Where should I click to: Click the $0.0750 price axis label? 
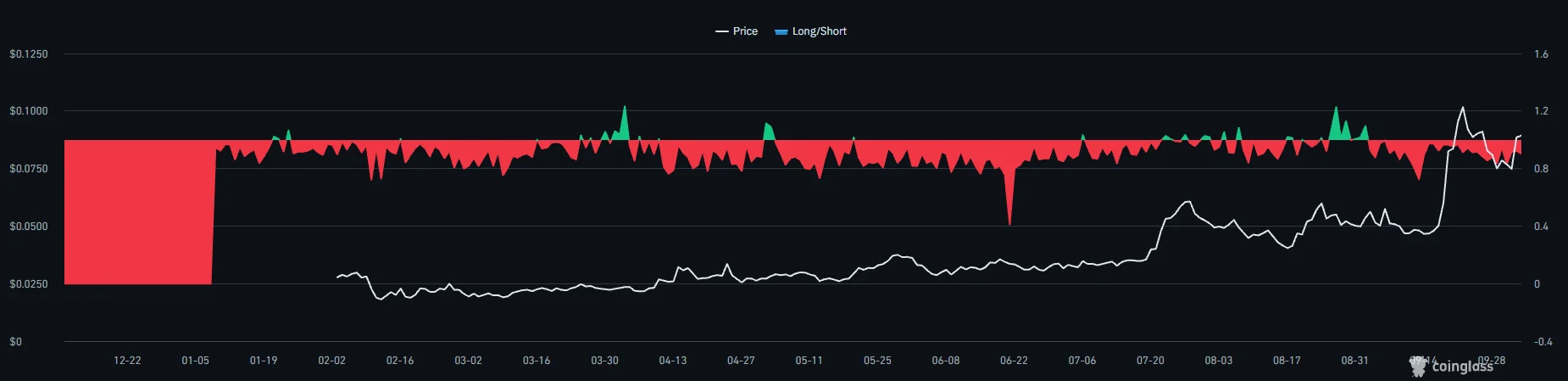(x=29, y=169)
